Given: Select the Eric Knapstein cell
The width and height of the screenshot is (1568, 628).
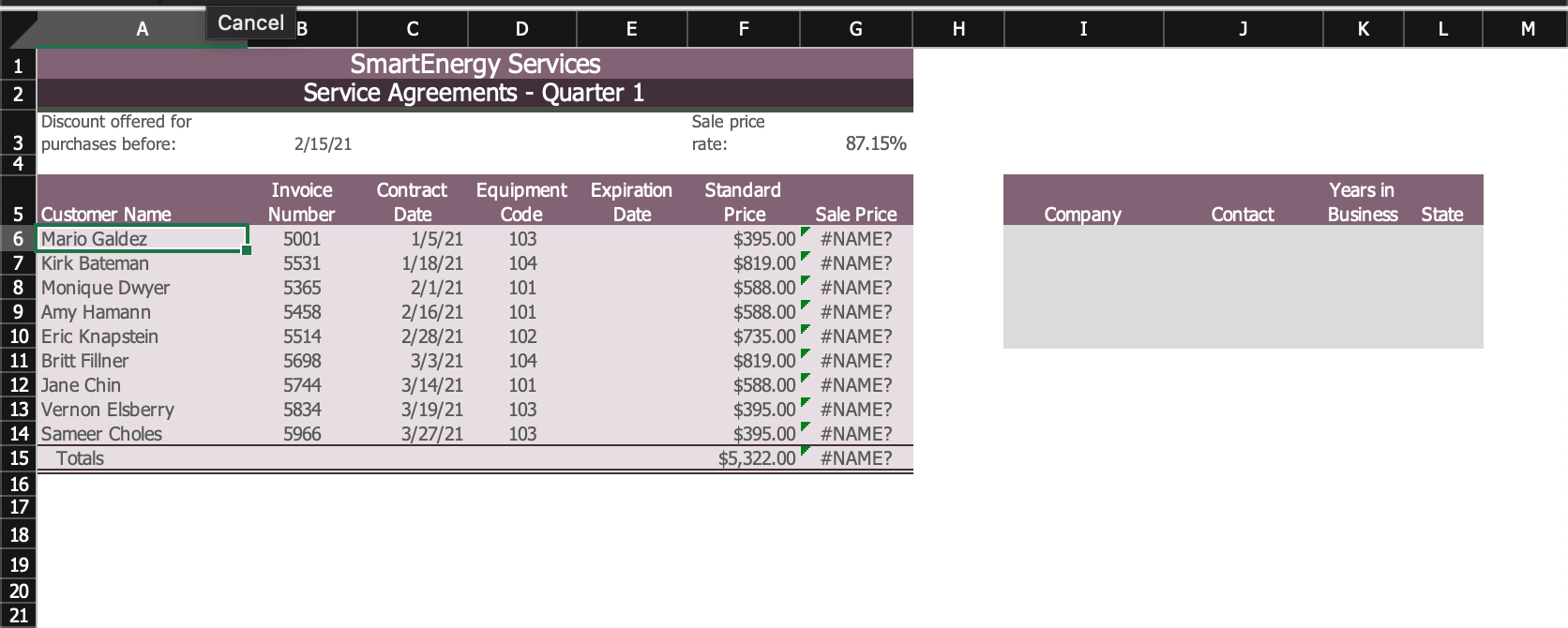Looking at the screenshot, I should (x=143, y=336).
